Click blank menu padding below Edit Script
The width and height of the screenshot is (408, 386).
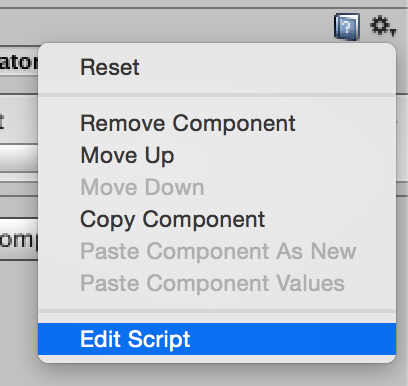coord(217,359)
